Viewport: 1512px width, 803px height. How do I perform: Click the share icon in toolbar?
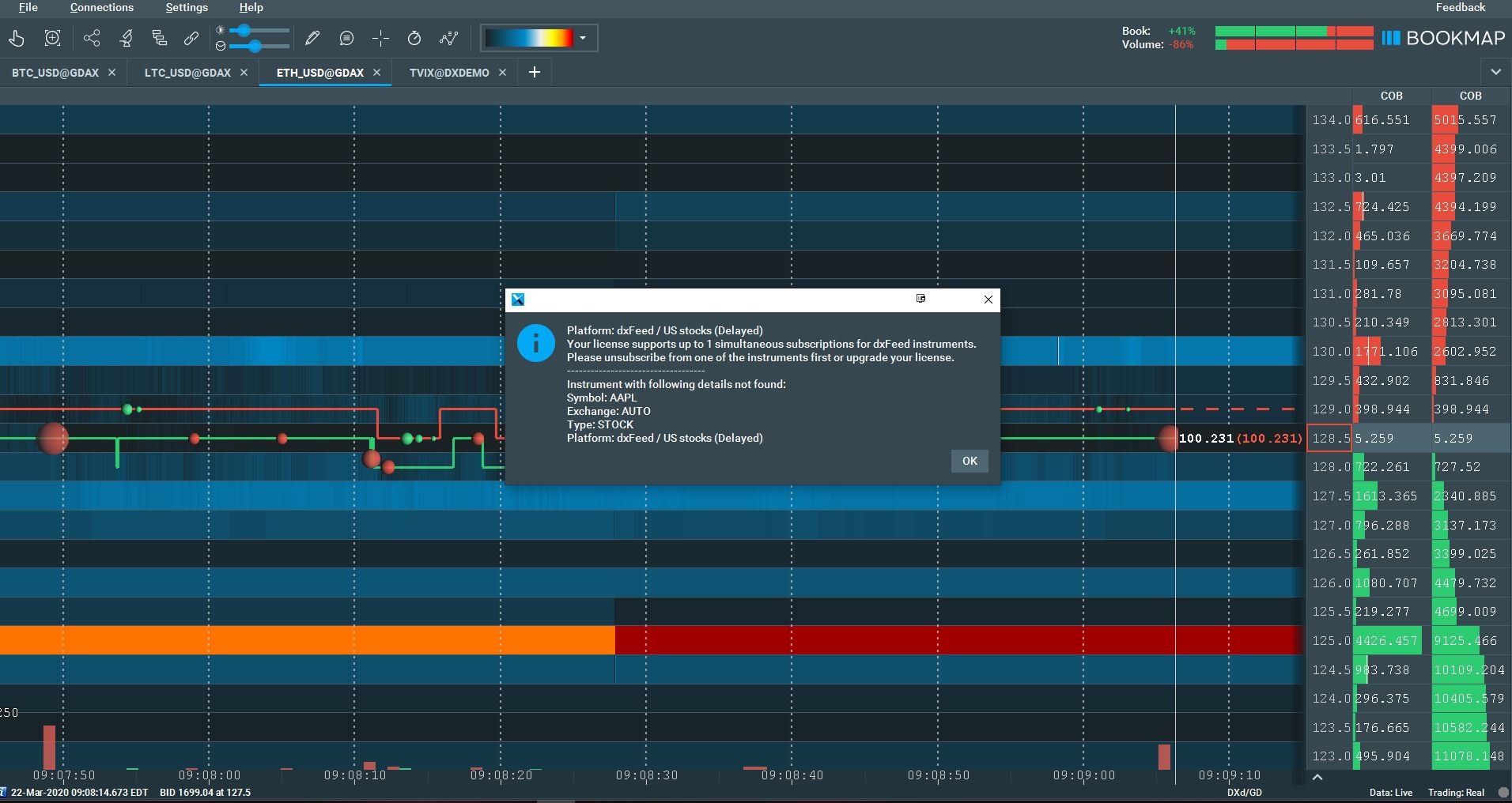pyautogui.click(x=92, y=38)
